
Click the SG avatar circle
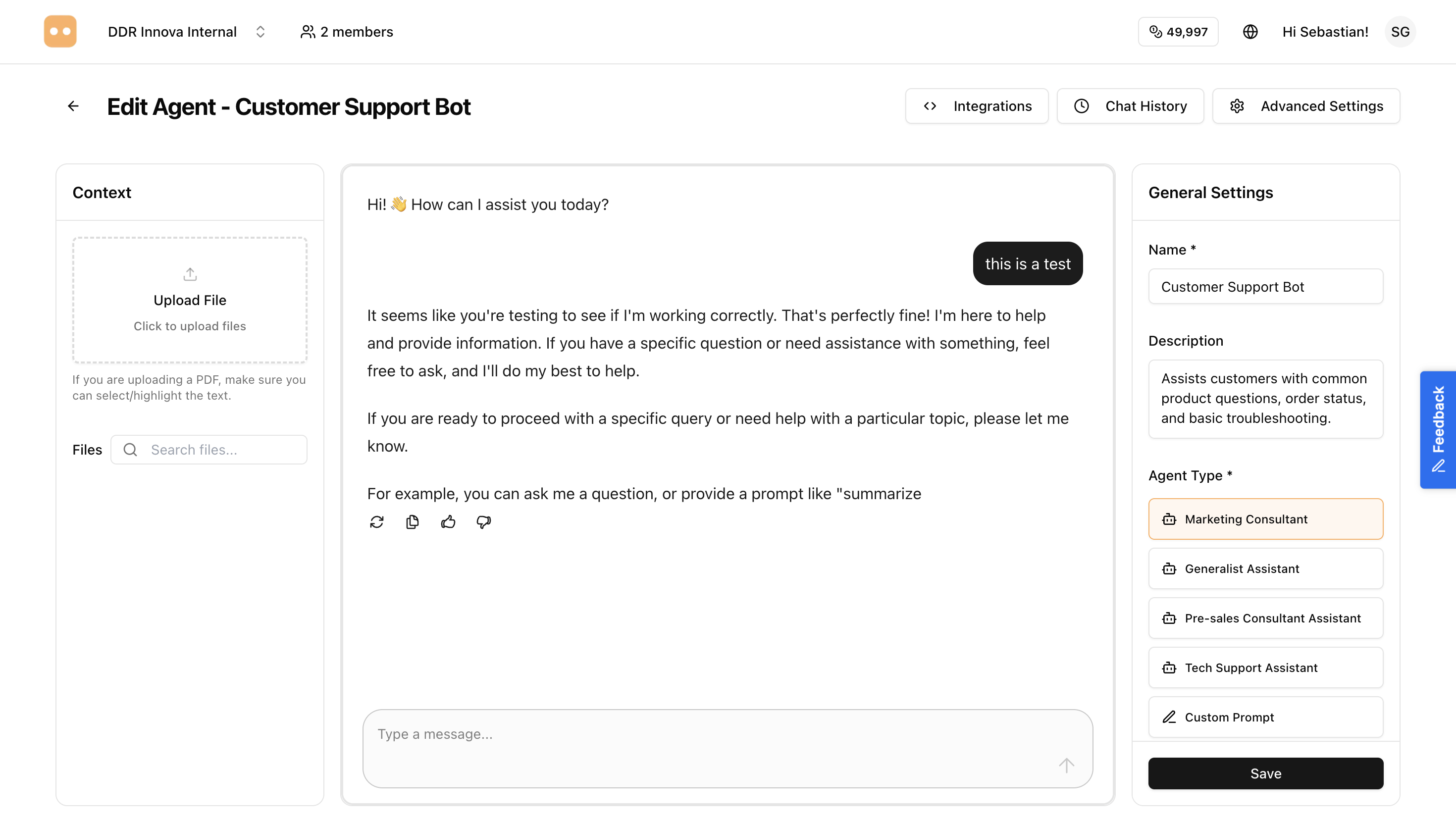tap(1401, 32)
